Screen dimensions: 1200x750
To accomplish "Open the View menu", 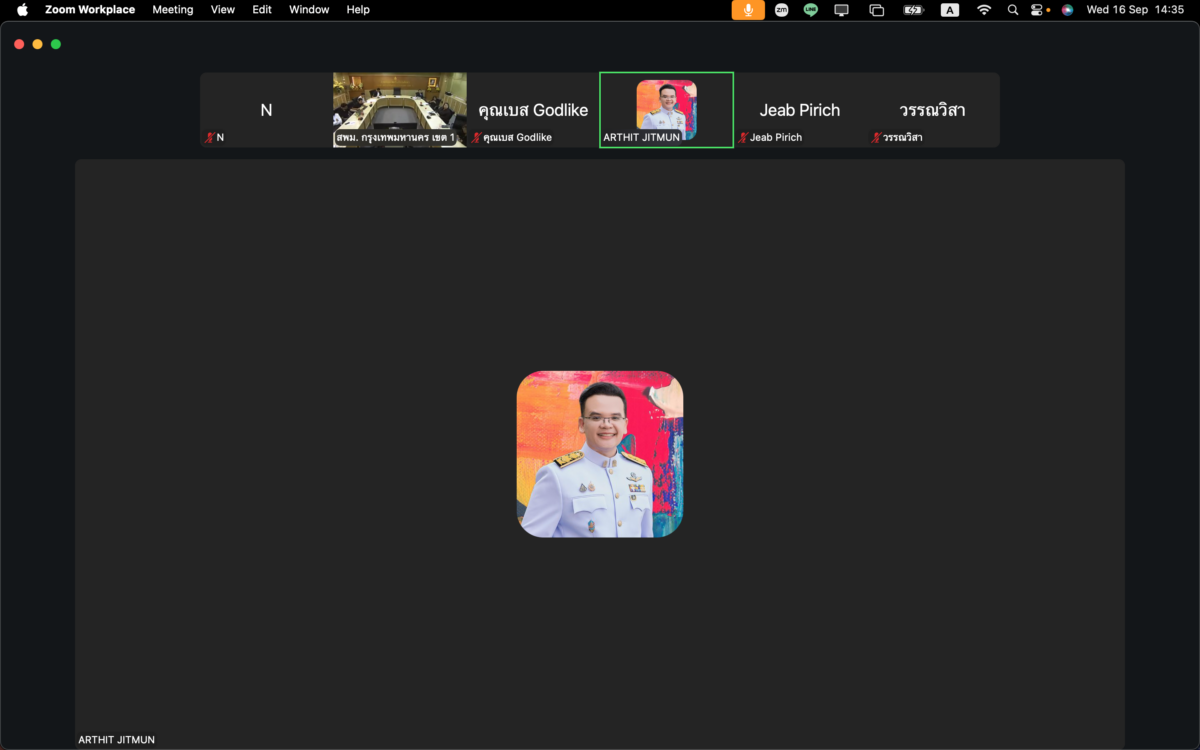I will (223, 10).
